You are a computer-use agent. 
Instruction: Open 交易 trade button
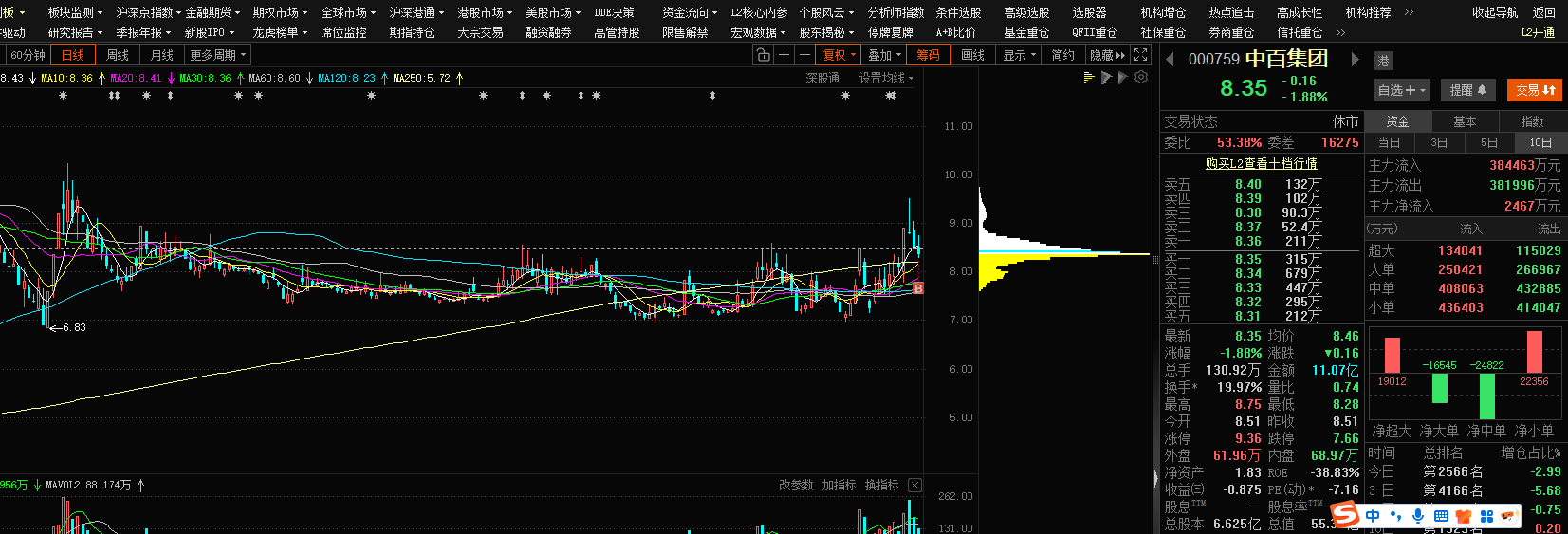point(1535,90)
